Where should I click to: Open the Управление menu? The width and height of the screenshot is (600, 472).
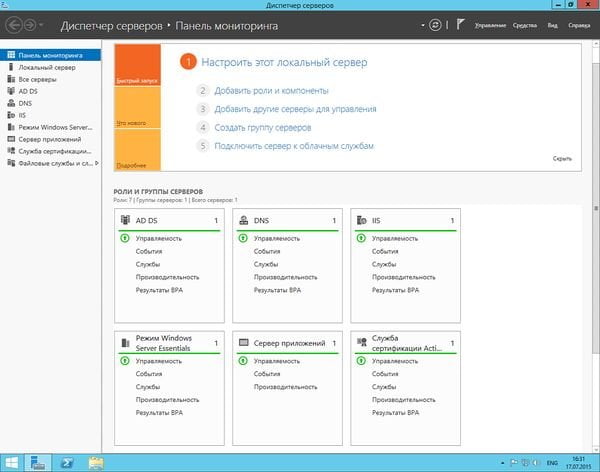490,25
